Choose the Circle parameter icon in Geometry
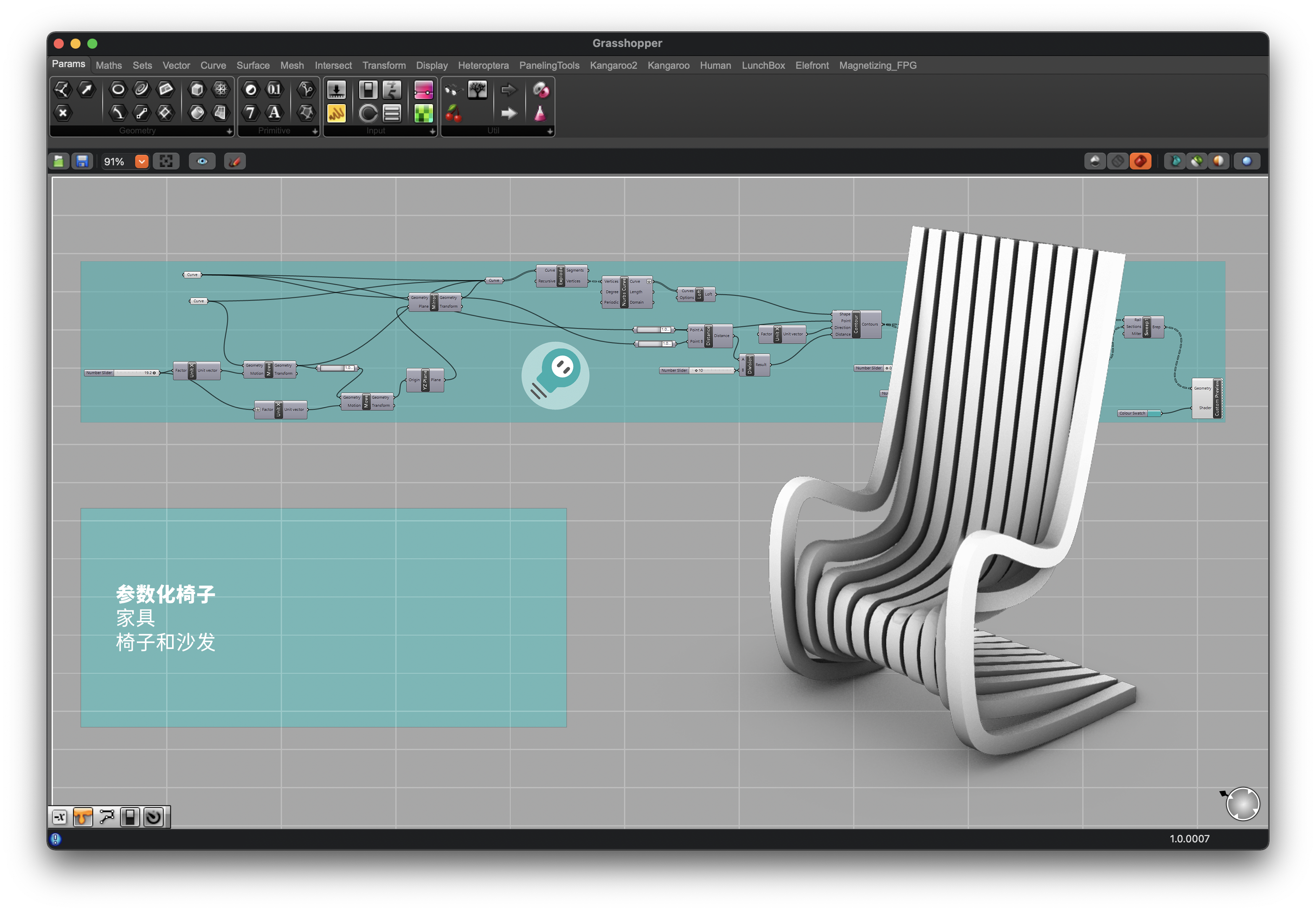The width and height of the screenshot is (1316, 912). pyautogui.click(x=118, y=89)
